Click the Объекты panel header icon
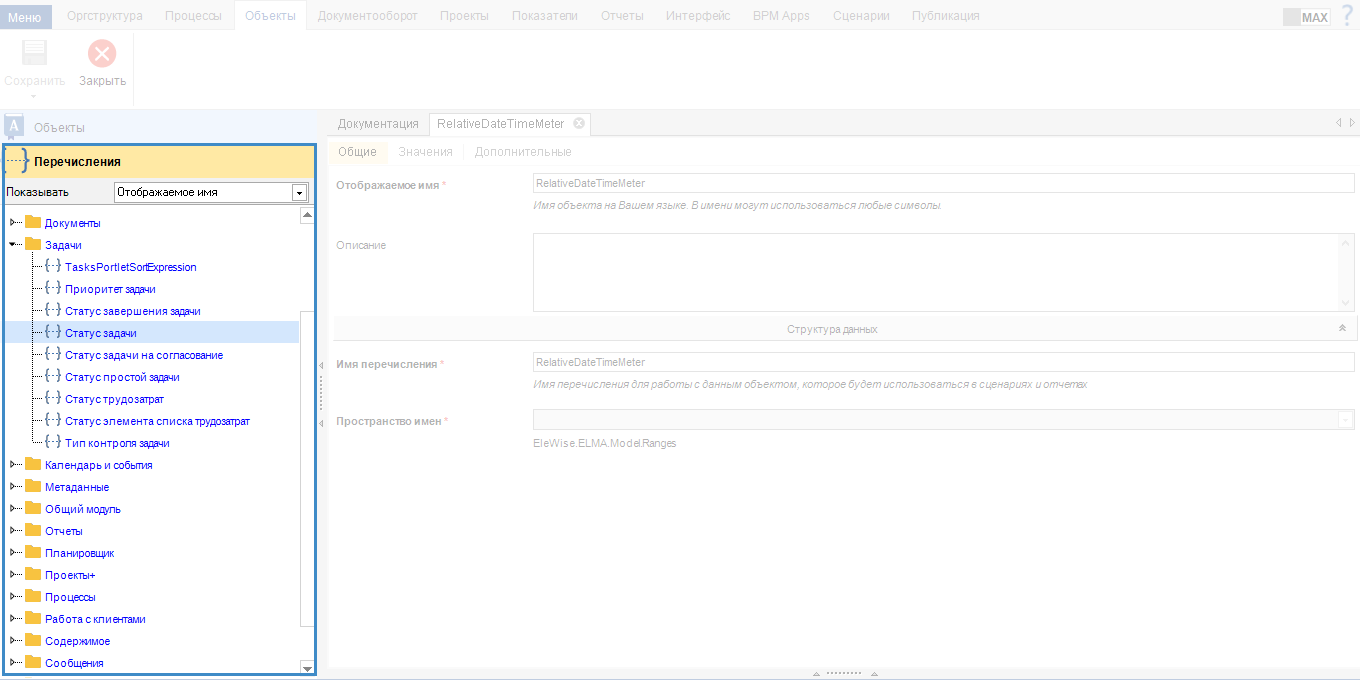Viewport: 1360px width, 680px height. [x=14, y=126]
